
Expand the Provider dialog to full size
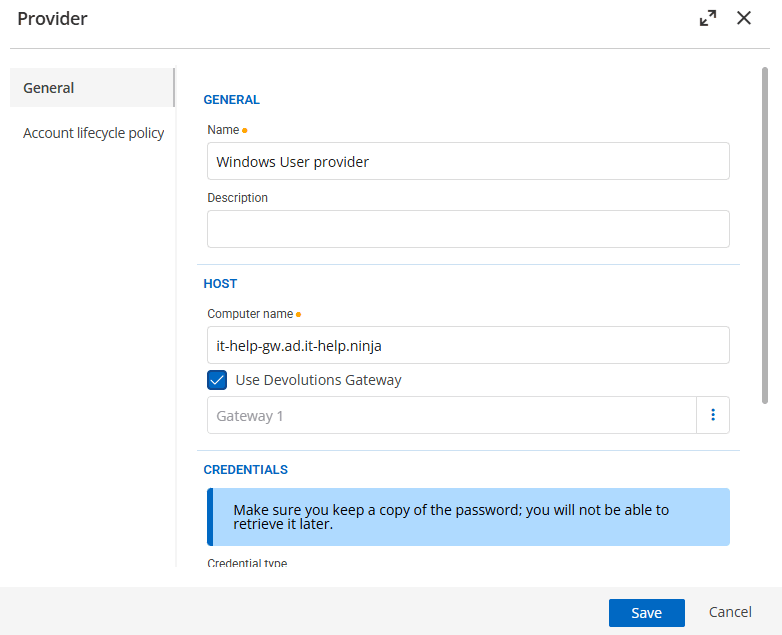[708, 18]
